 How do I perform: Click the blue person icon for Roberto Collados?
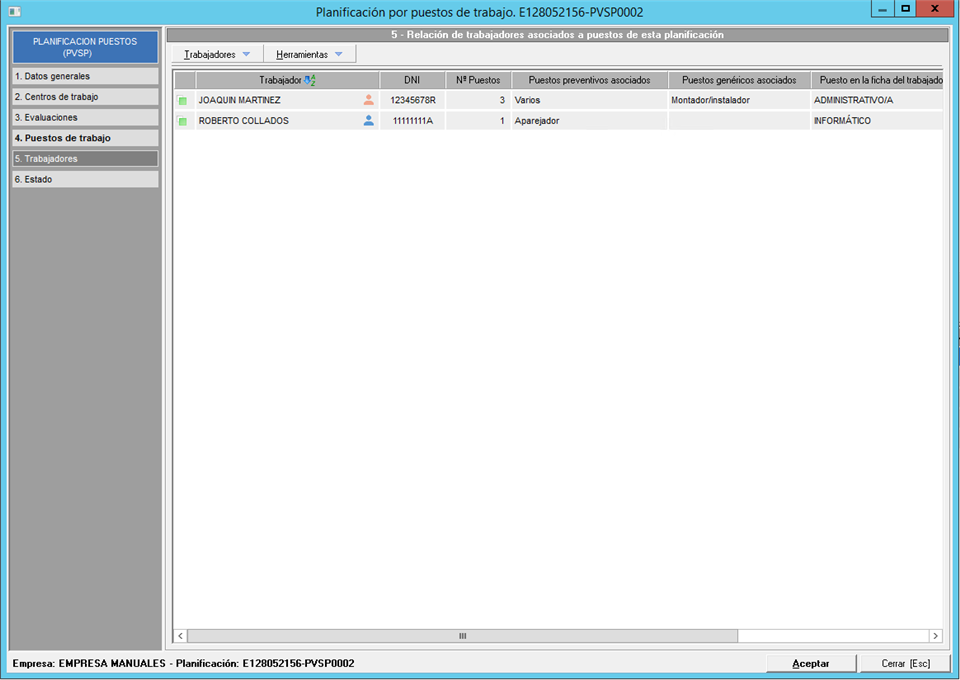pos(368,121)
